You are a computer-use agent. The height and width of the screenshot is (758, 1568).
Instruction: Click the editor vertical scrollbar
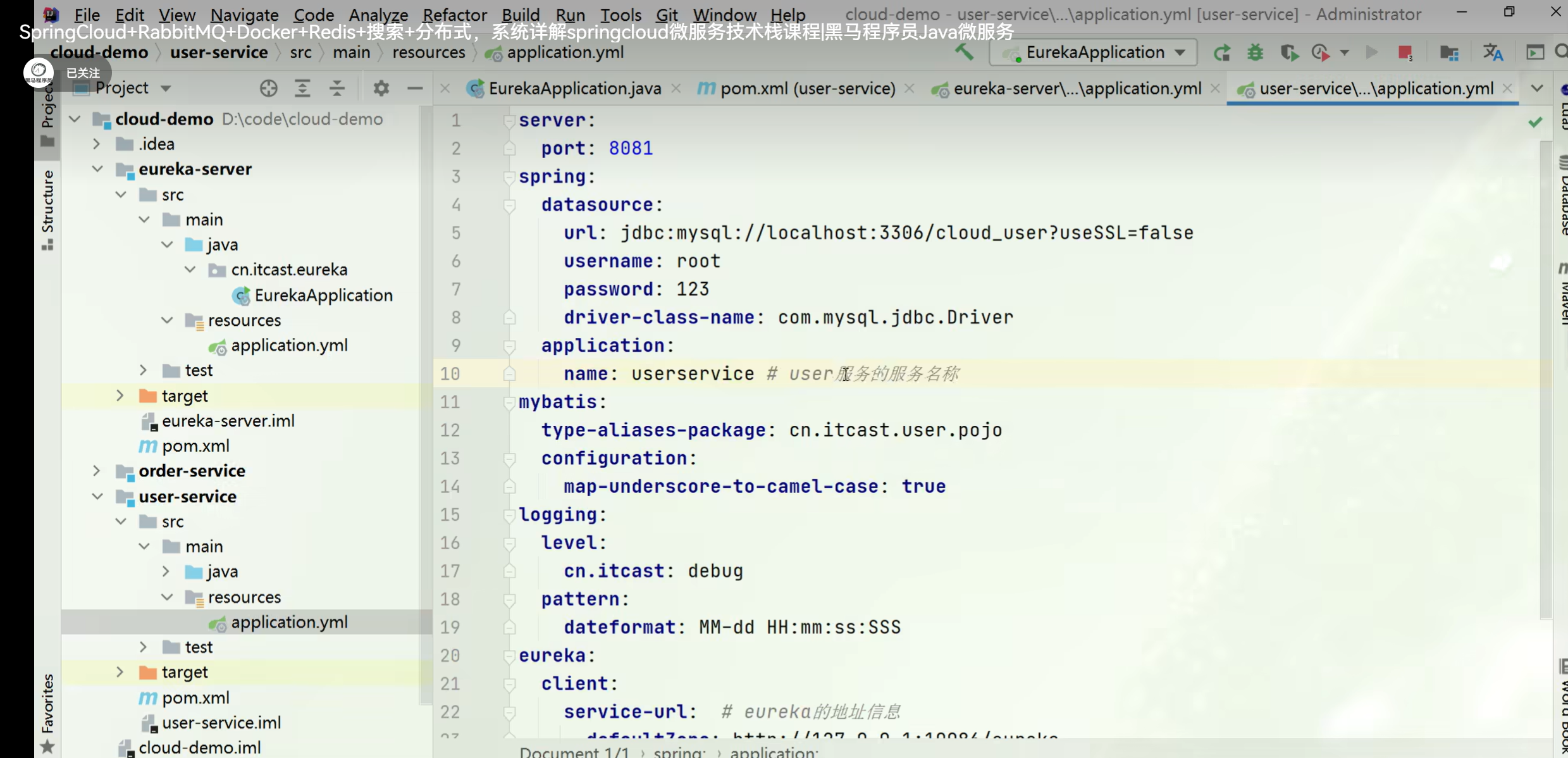click(x=1546, y=380)
